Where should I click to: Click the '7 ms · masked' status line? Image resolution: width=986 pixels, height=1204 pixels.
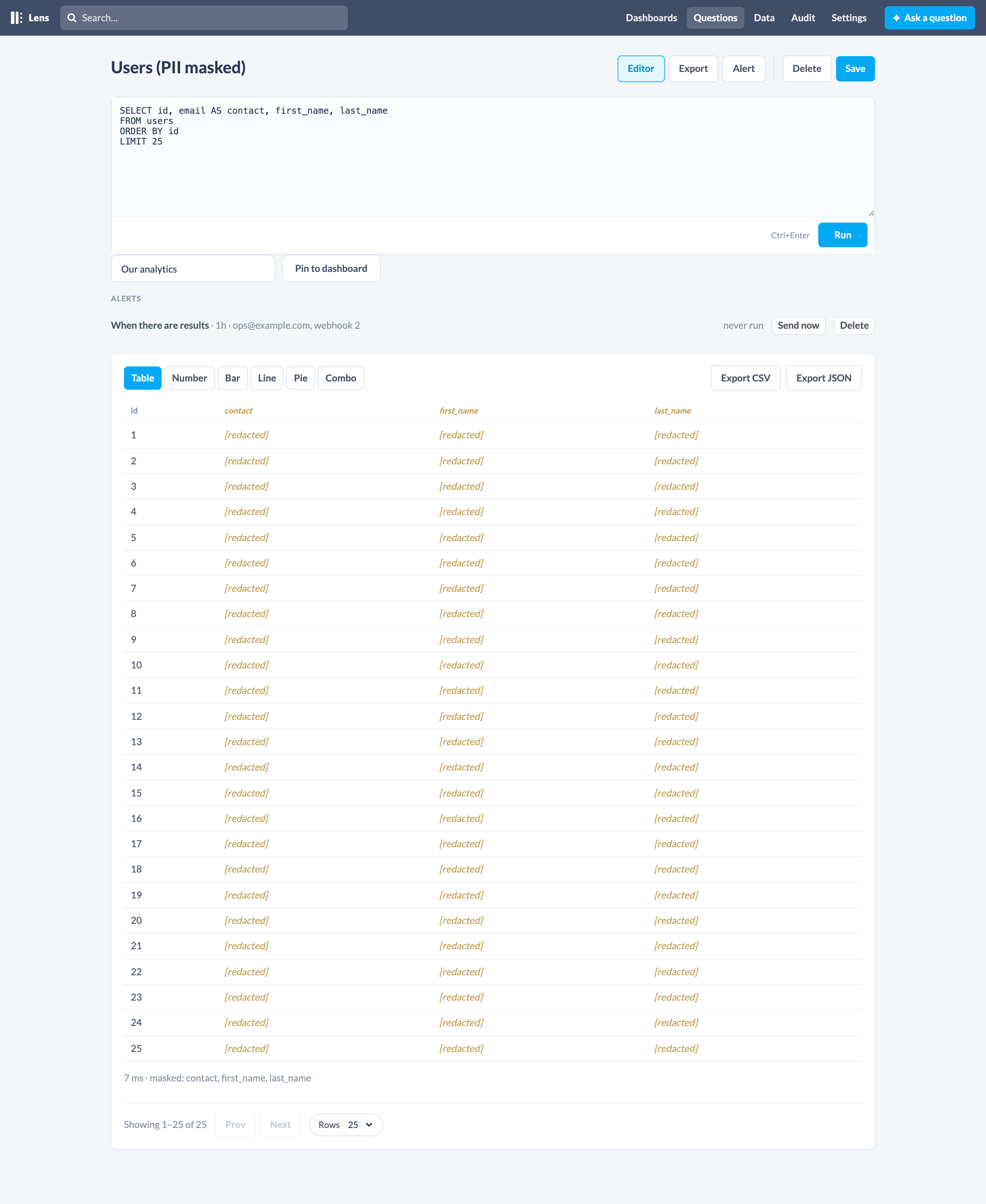217,1078
